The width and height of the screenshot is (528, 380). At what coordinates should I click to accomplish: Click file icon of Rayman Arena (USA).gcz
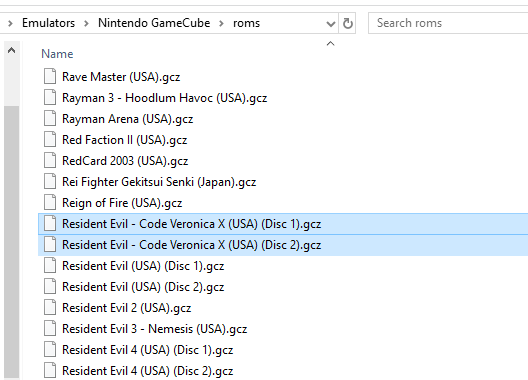pos(50,119)
